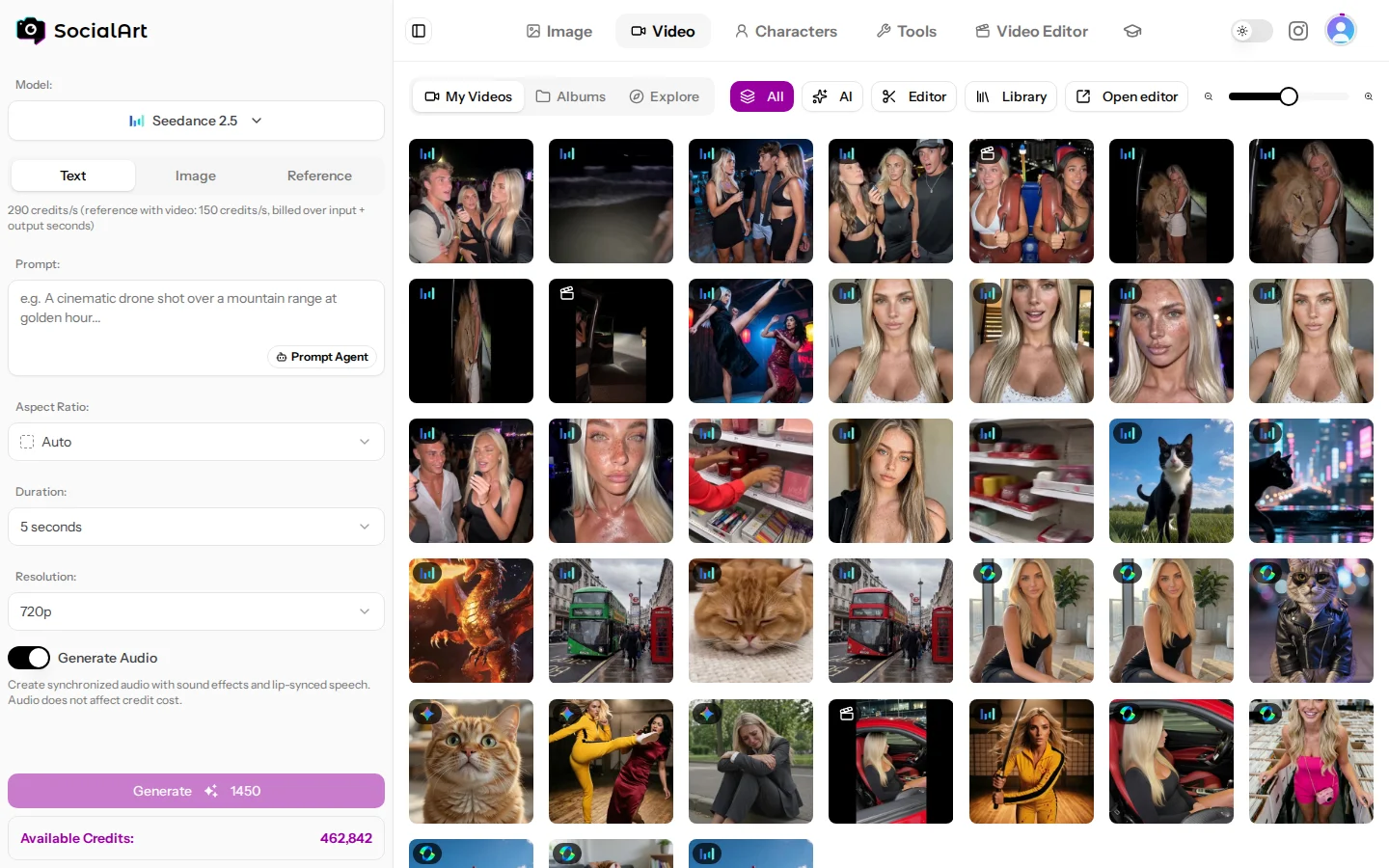Click the Video Editor clapperboard icon
The width and height of the screenshot is (1389, 868).
(983, 31)
